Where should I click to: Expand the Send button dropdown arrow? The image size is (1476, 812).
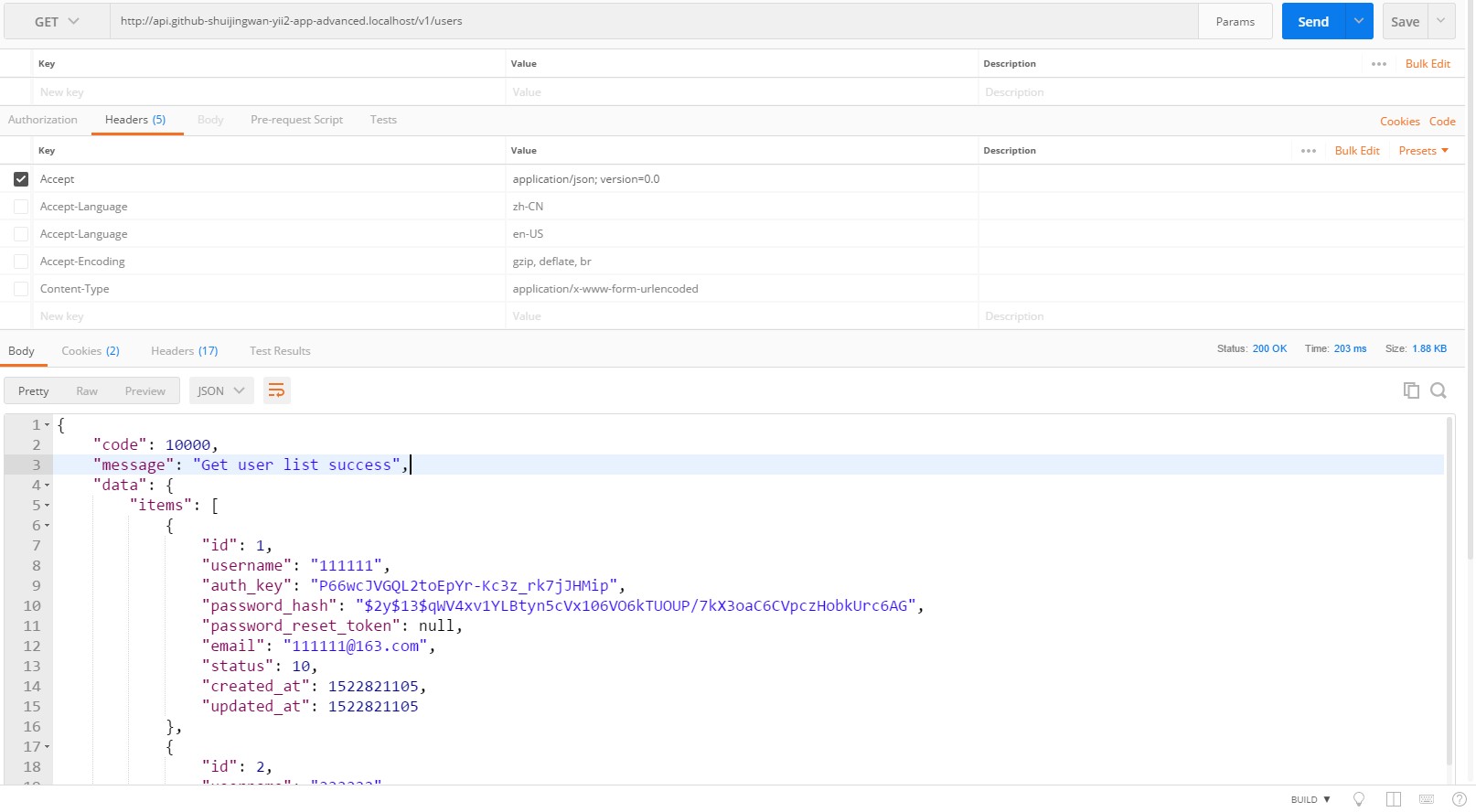[1359, 22]
